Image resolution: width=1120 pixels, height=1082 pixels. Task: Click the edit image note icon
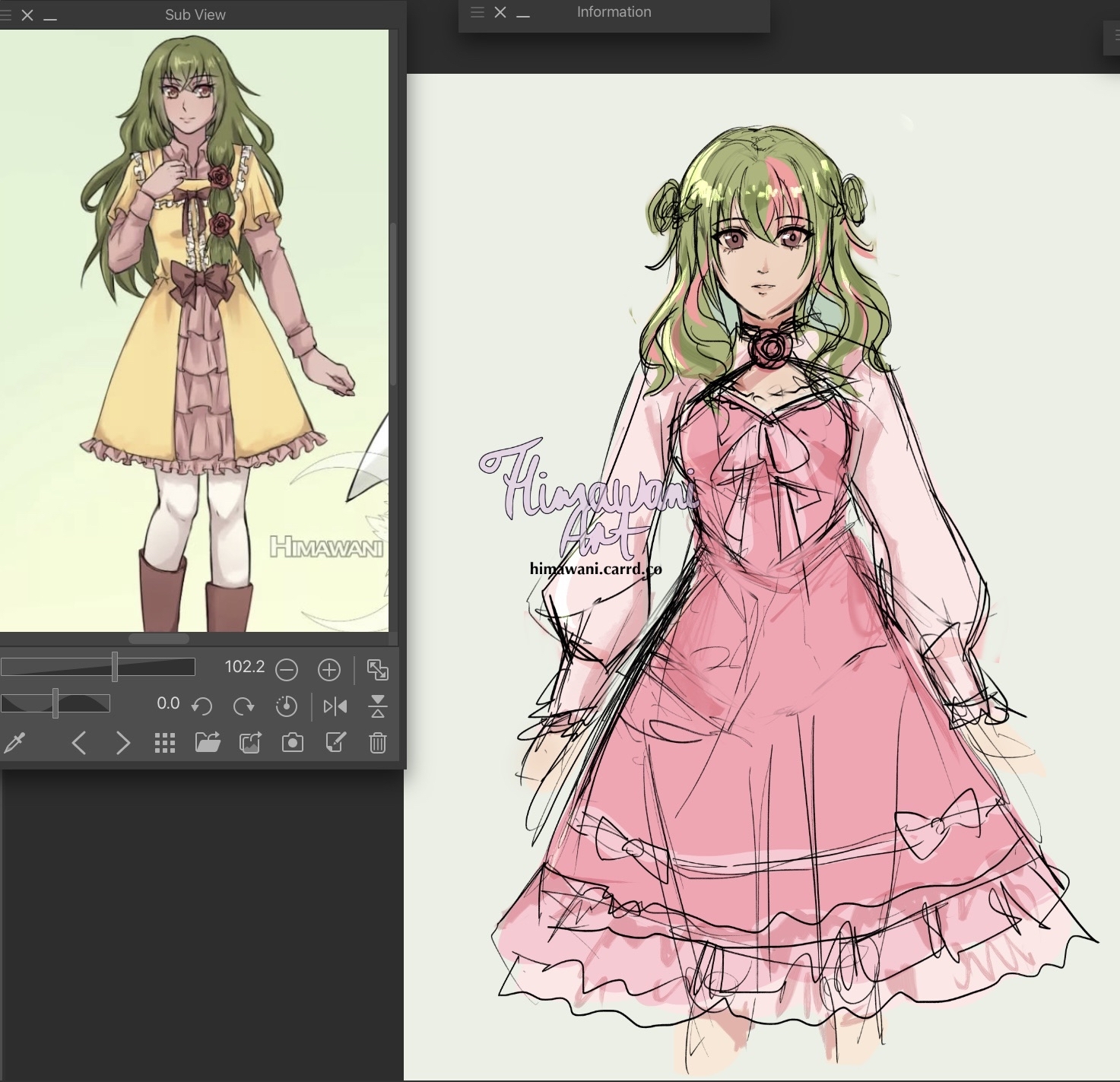tap(335, 743)
